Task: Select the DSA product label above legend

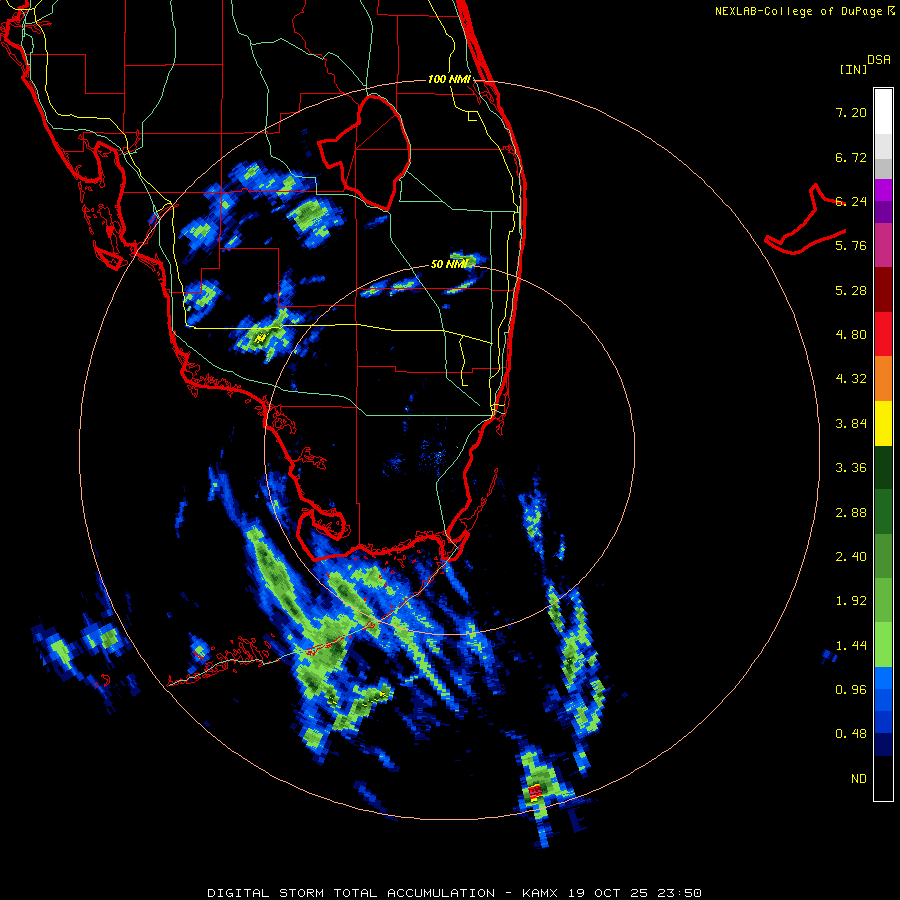Action: [879, 60]
